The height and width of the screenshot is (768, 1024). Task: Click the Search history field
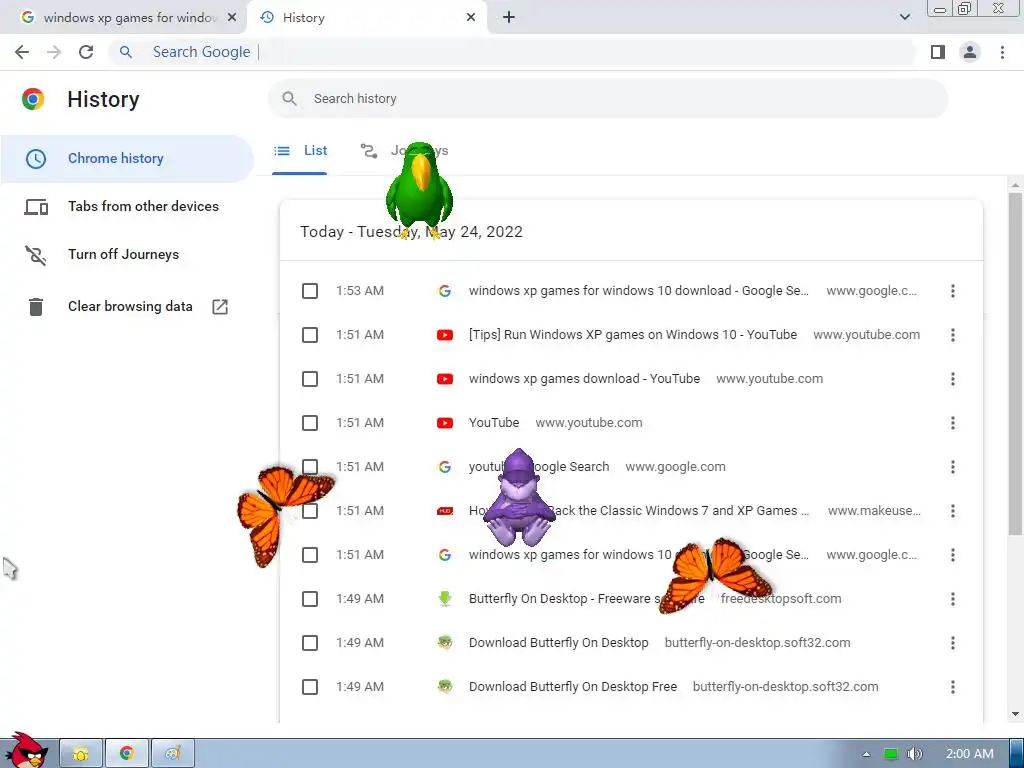[x=607, y=99]
